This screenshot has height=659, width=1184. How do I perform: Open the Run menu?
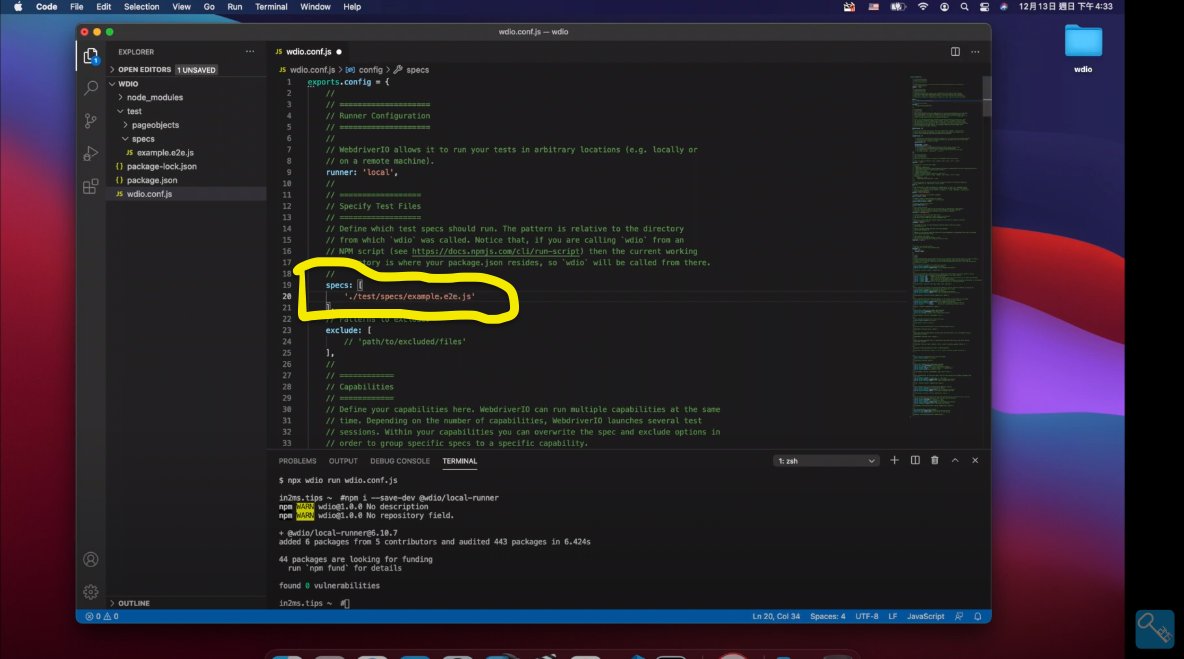coord(235,7)
